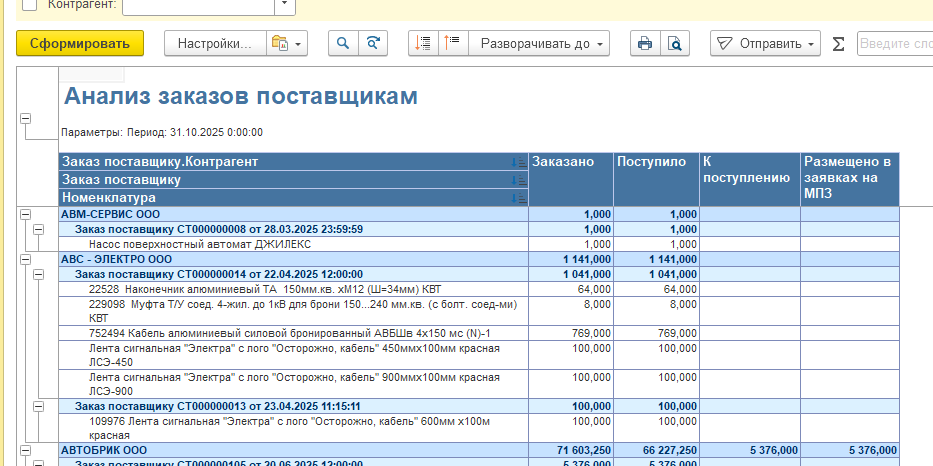Open the Отправить dropdown menu
Viewport: 933px width, 466px height.
pyautogui.click(x=765, y=44)
